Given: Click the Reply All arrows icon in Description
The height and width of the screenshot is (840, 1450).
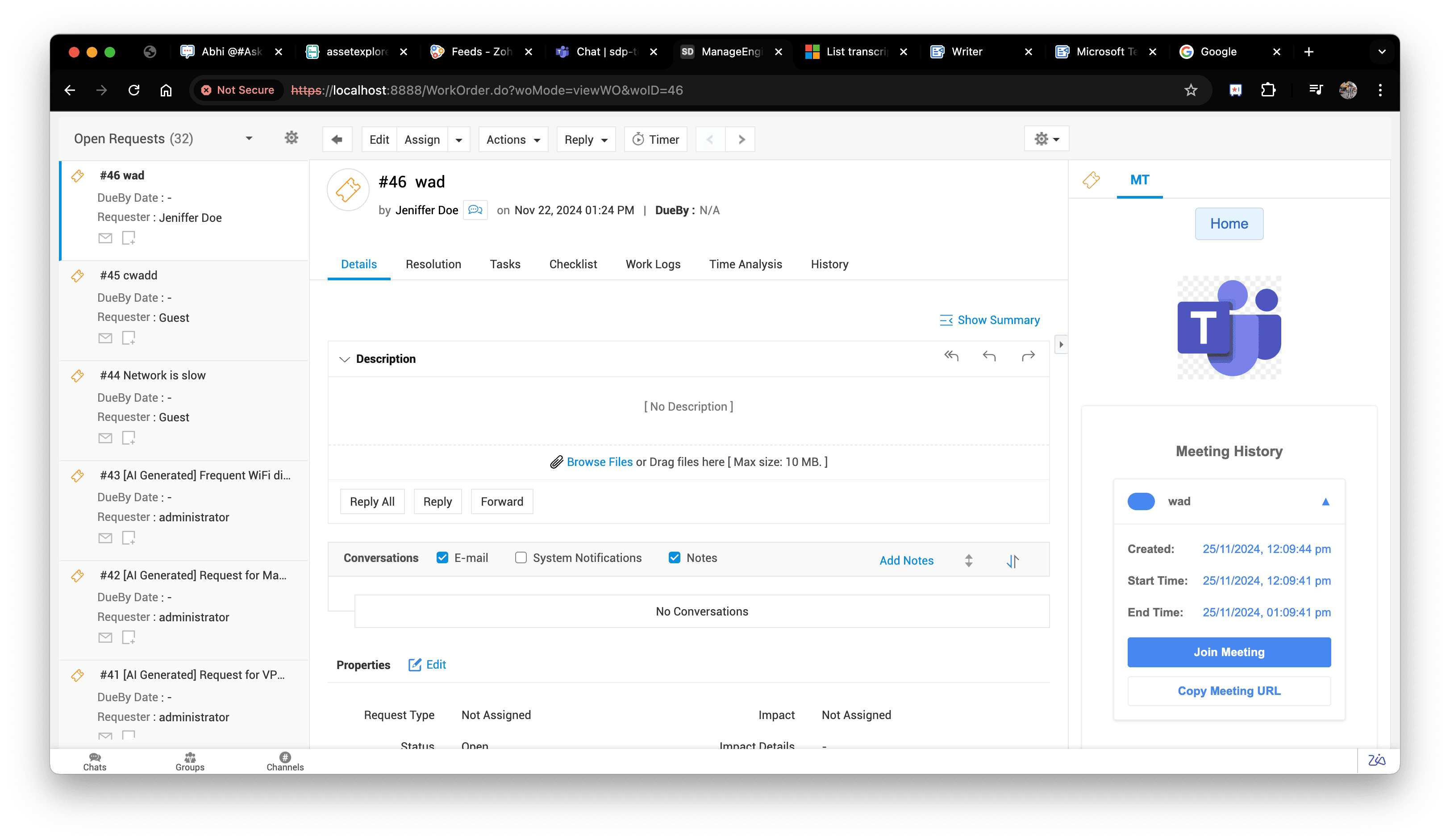Looking at the screenshot, I should [x=951, y=356].
